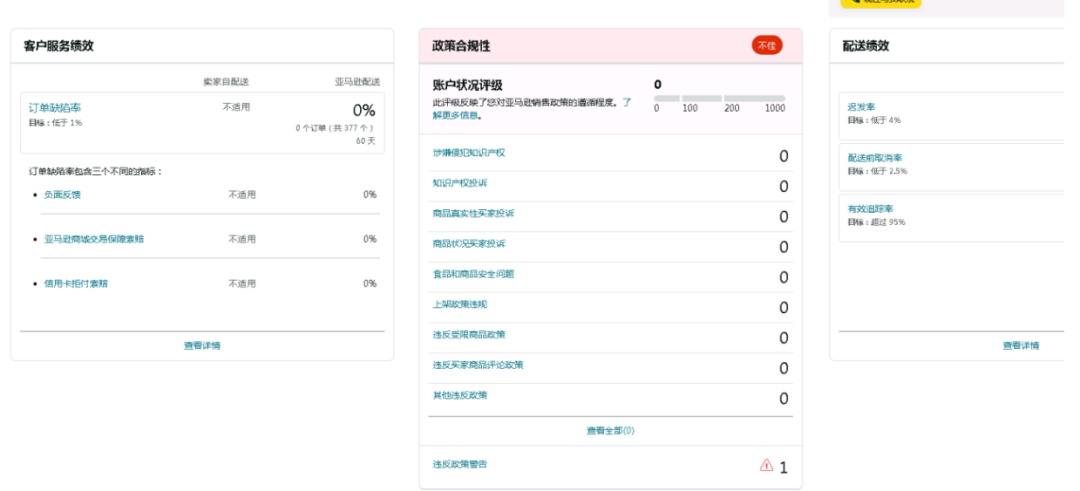1080x491 pixels.
Task: Click 查看详情 in 客户服务绩效 card
Action: point(202,346)
